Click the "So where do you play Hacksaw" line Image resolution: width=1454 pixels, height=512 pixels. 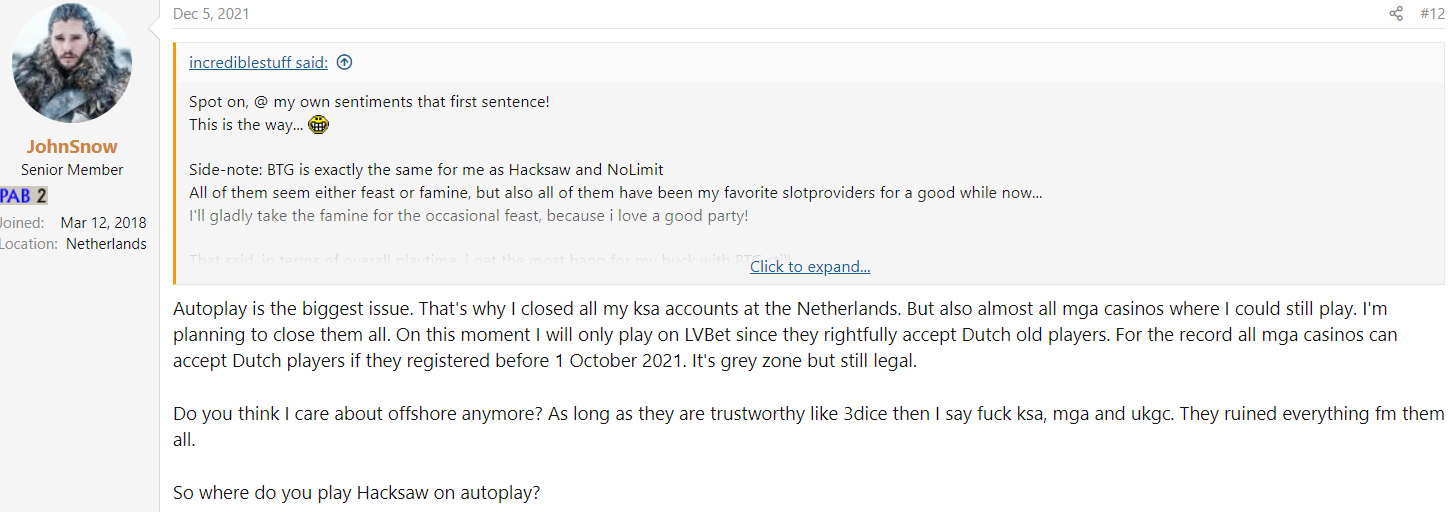[x=357, y=493]
